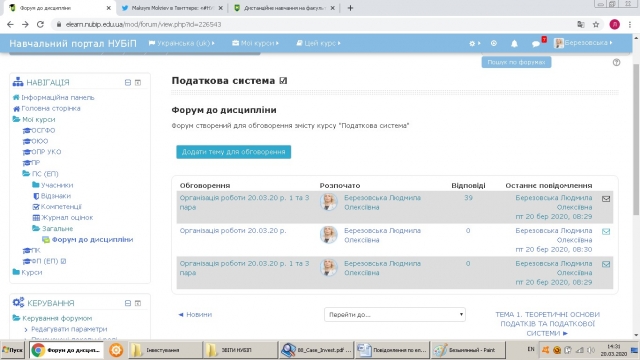This screenshot has height=360, width=640.
Task: Open the 'Перейти до...' jump dropdown
Action: (x=395, y=315)
